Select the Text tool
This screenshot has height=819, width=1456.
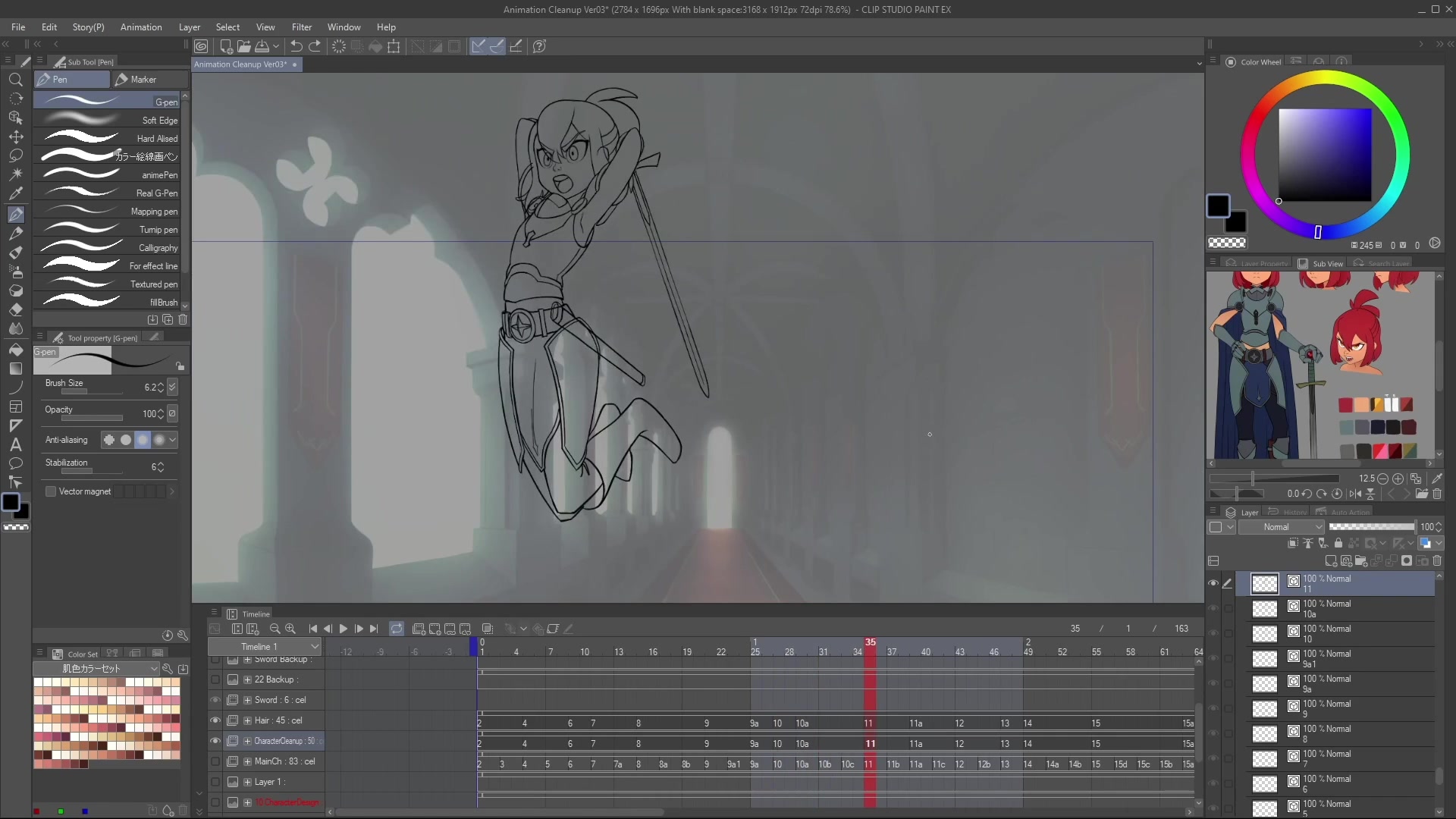15,445
